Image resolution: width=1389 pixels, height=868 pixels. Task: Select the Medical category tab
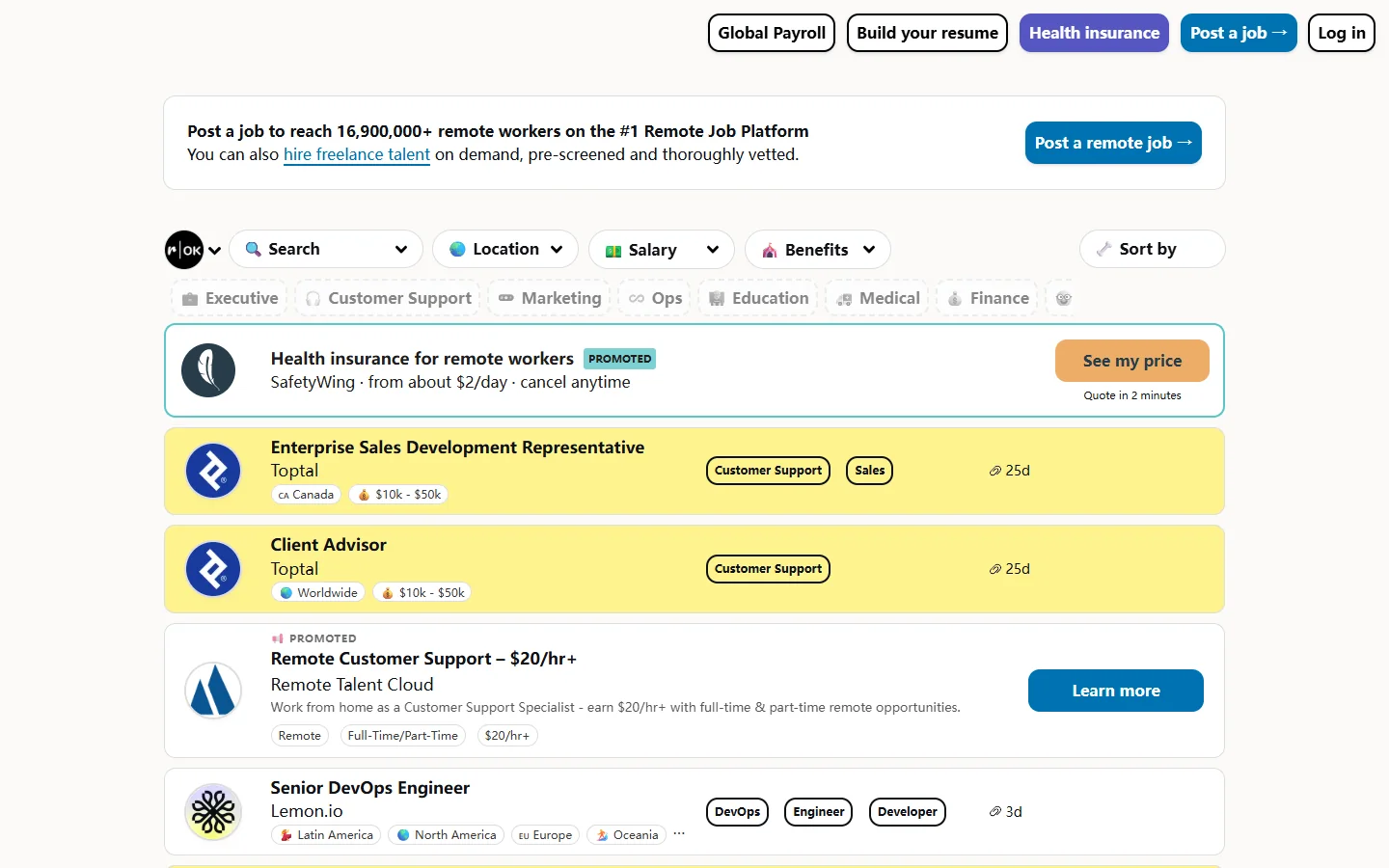[878, 298]
